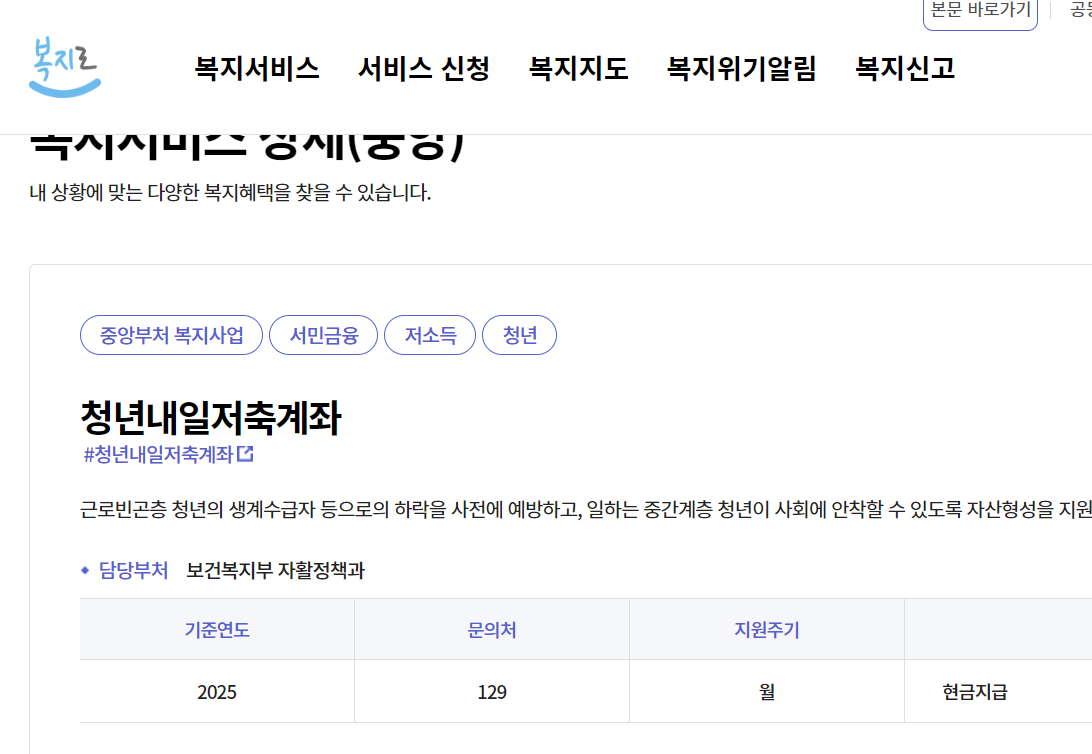The image size is (1092, 754).
Task: Open the 복지지도 menu
Action: (578, 68)
